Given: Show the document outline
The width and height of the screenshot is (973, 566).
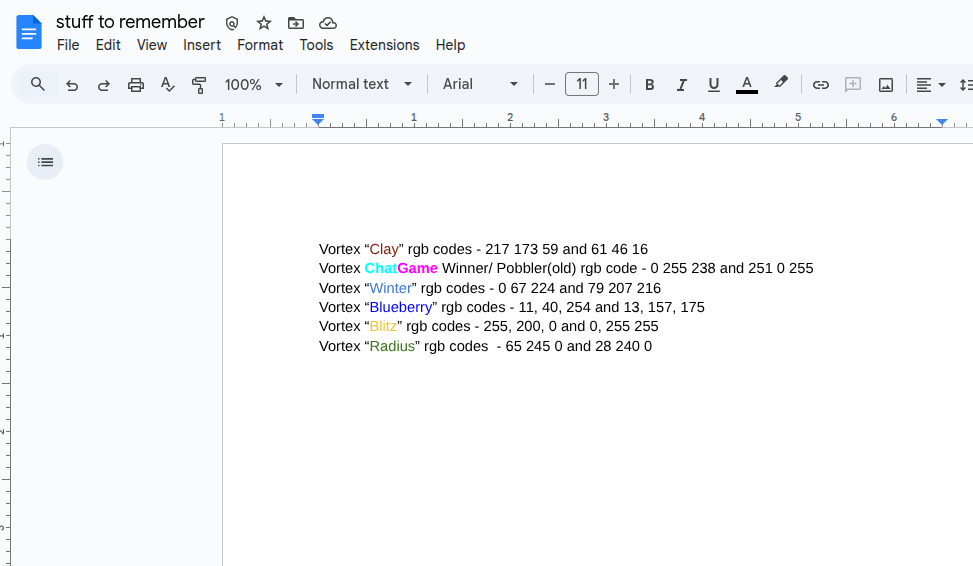Looking at the screenshot, I should 45,162.
